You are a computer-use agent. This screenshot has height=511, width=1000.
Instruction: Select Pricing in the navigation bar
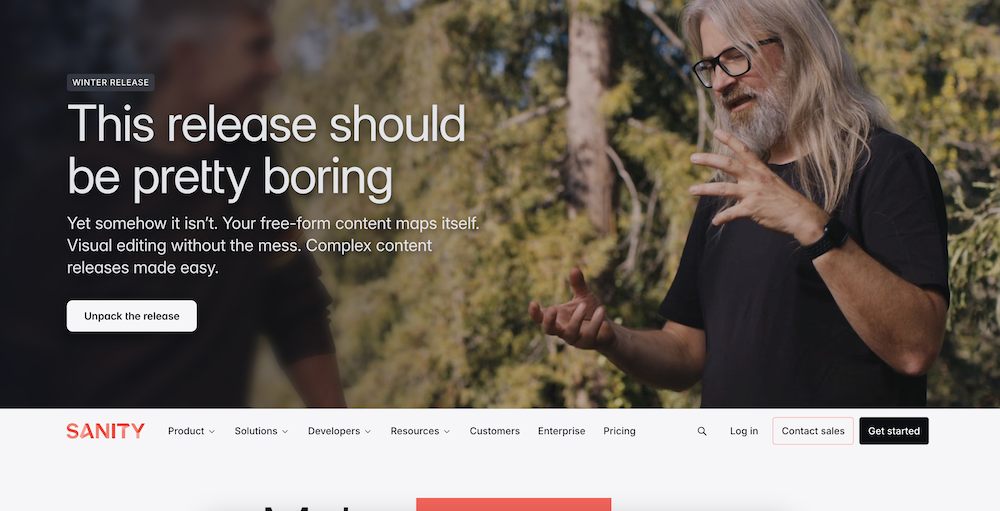tap(619, 431)
